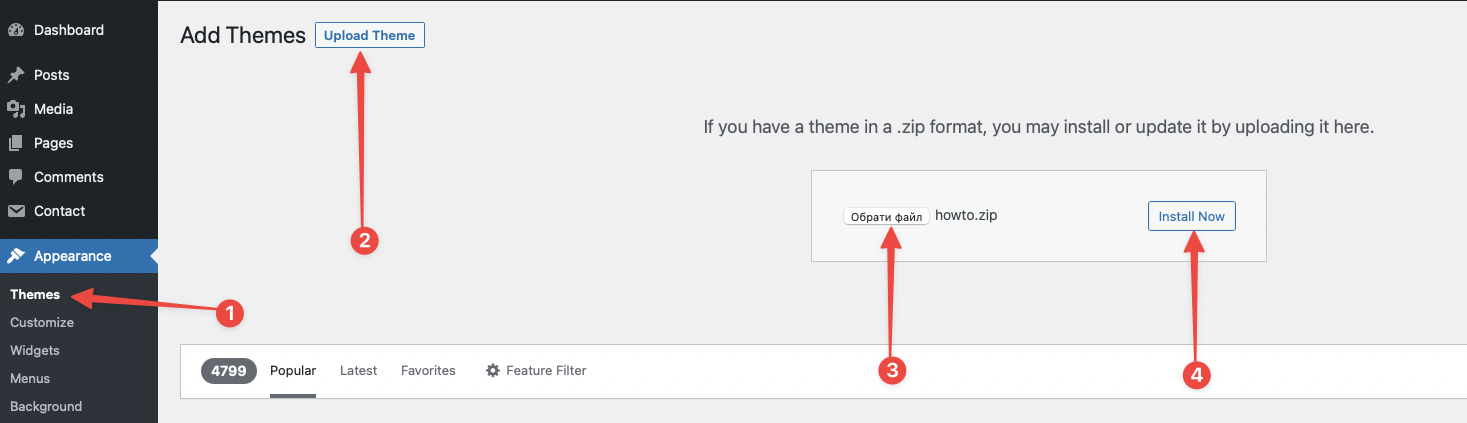Switch to the Latest themes tab
Image resolution: width=1467 pixels, height=423 pixels.
tap(358, 370)
